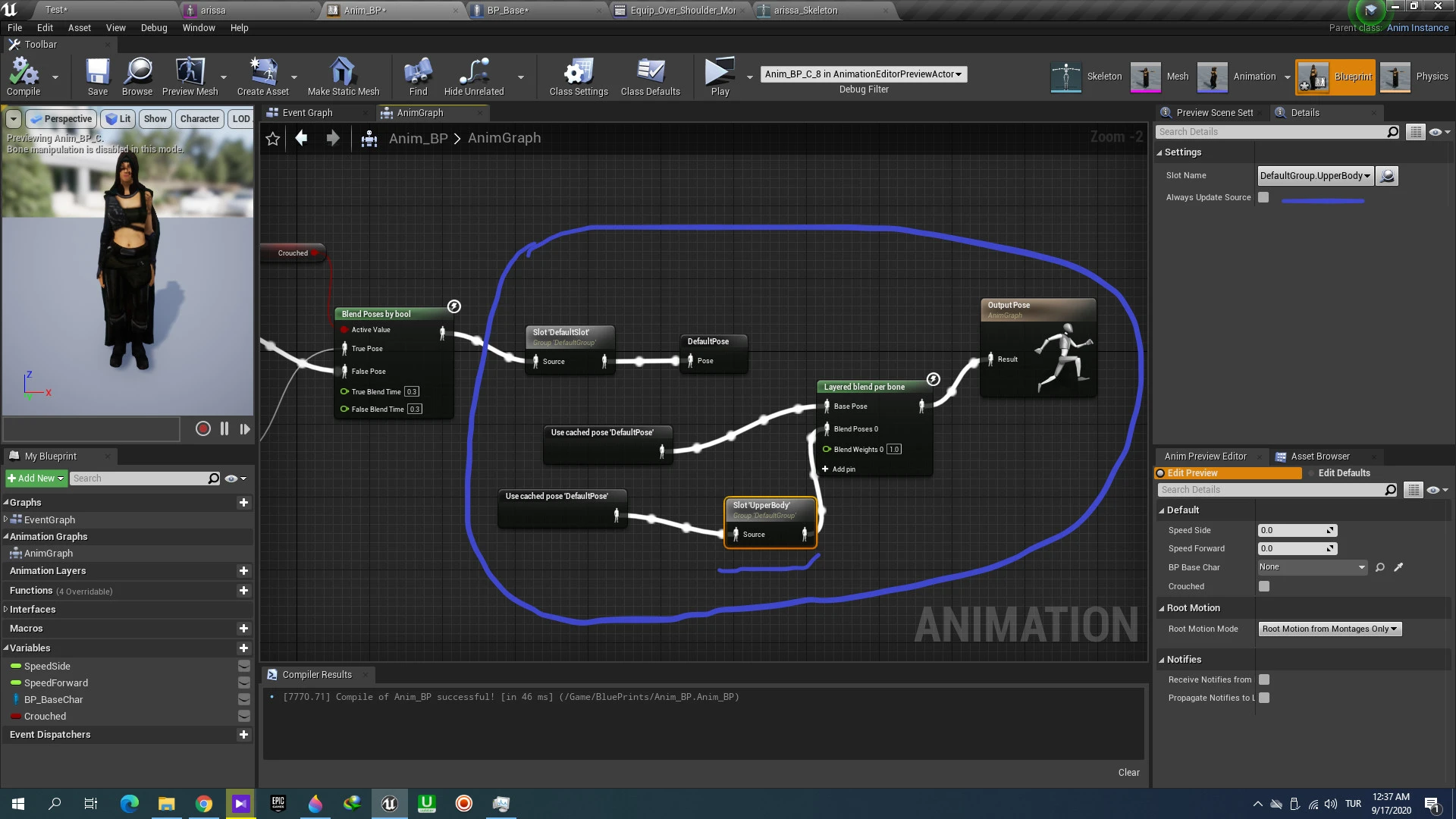
Task: Open the Slot Name dropdown
Action: coord(1315,176)
